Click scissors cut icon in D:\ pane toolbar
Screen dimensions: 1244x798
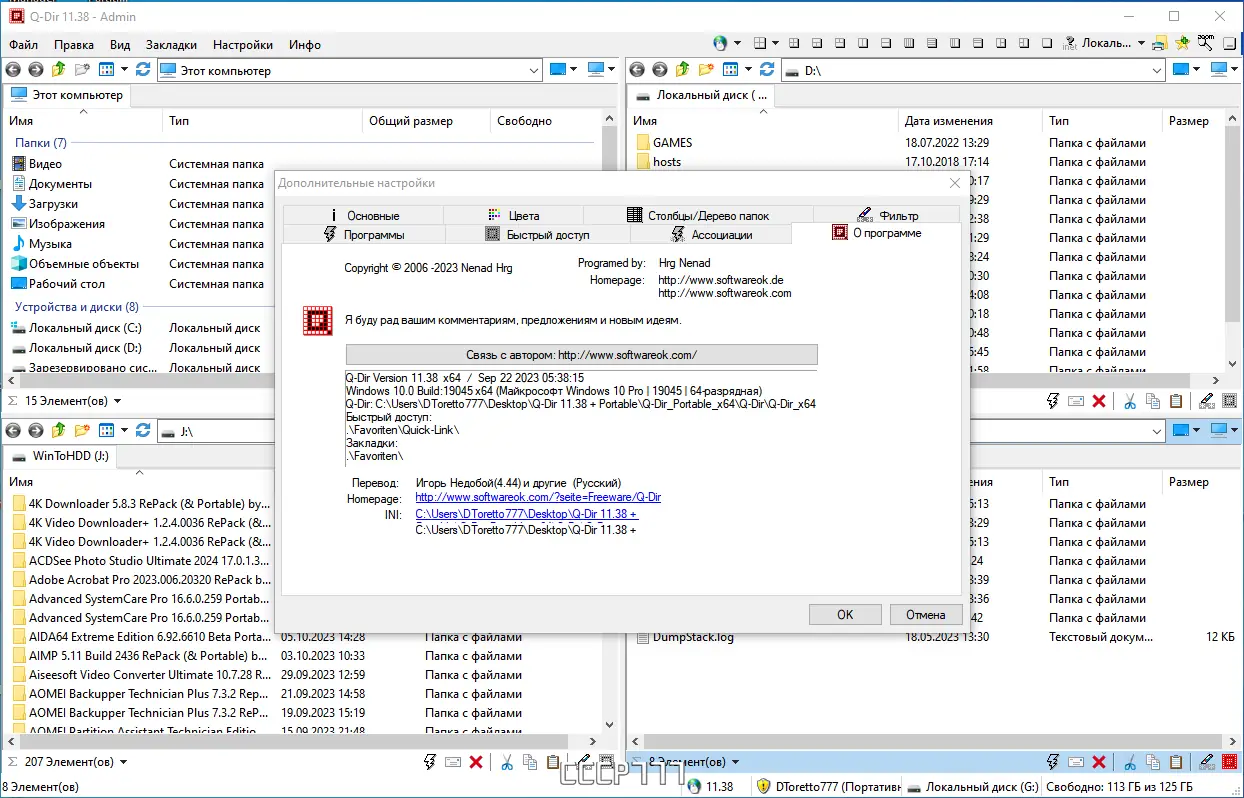point(1130,401)
